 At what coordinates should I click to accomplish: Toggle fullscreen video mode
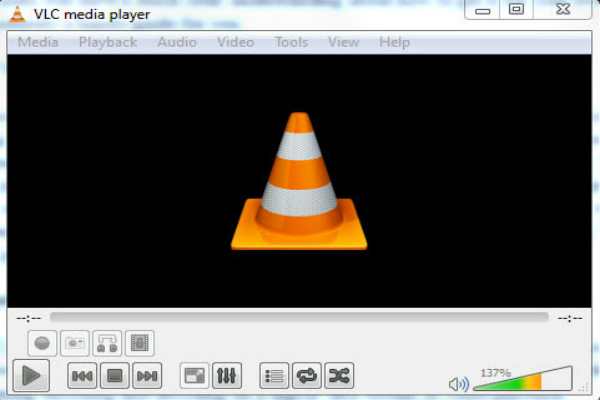click(194, 376)
